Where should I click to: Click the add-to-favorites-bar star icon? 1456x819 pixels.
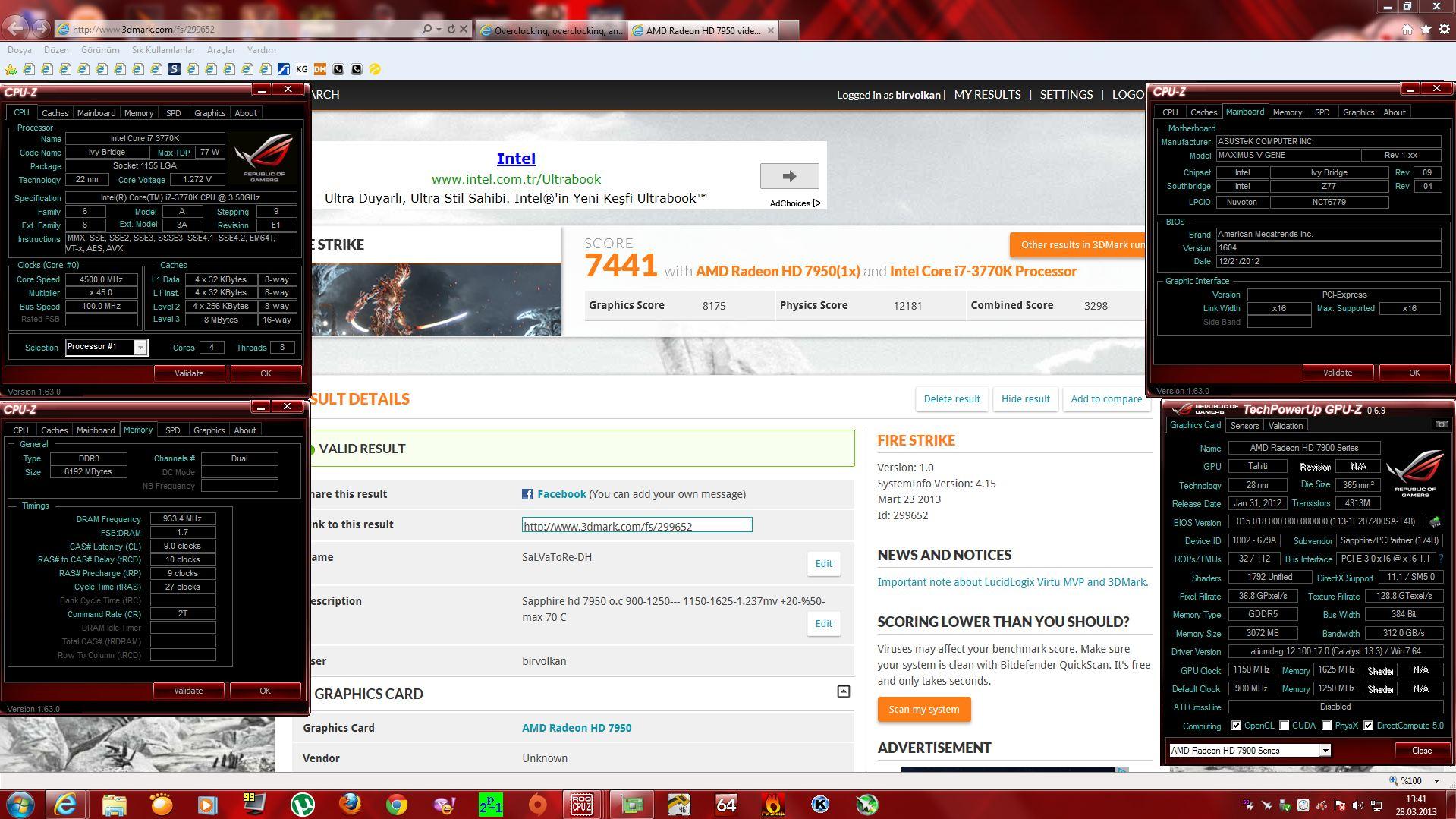[11, 69]
